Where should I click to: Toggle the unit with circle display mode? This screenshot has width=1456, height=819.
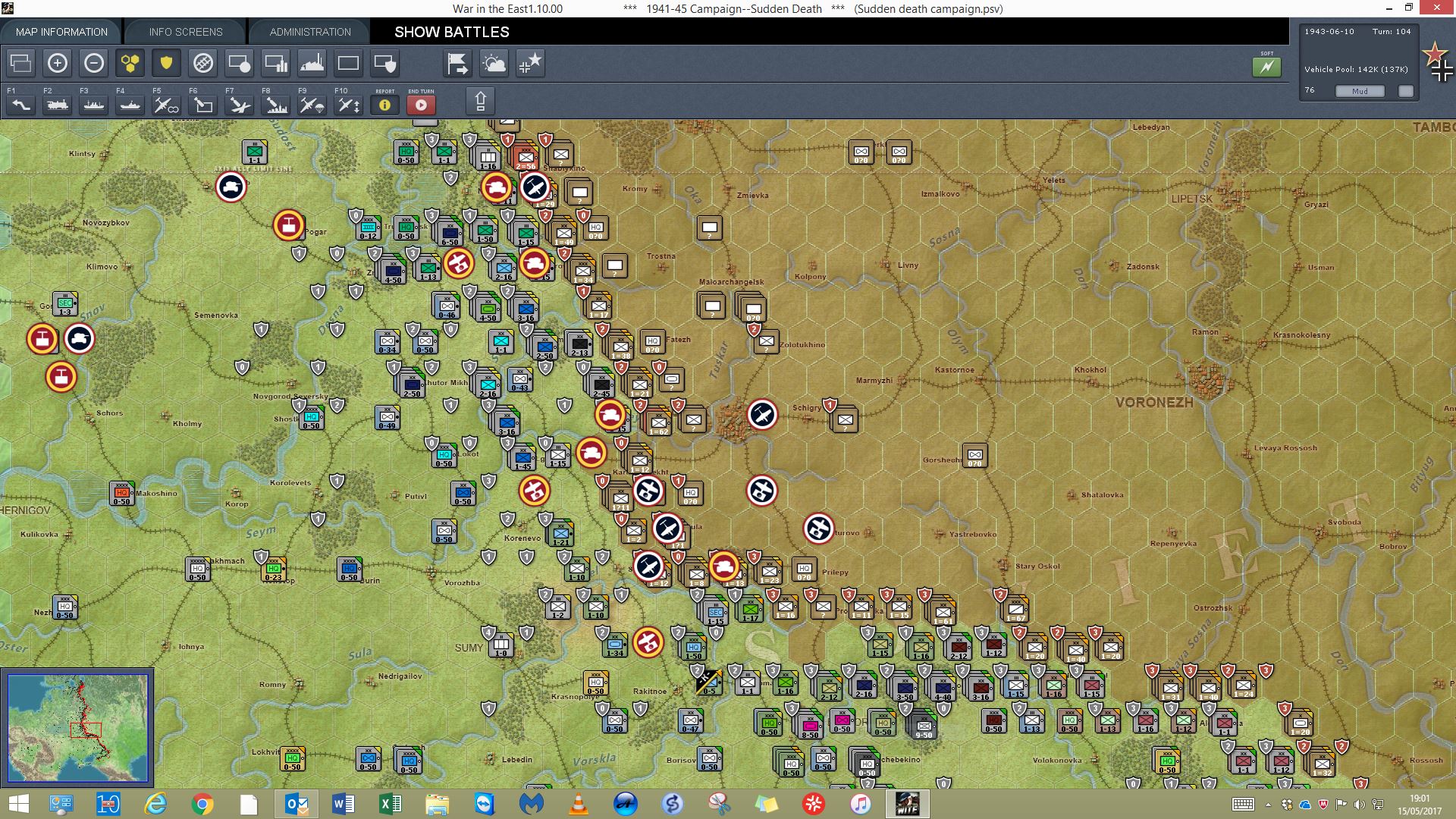(x=240, y=63)
